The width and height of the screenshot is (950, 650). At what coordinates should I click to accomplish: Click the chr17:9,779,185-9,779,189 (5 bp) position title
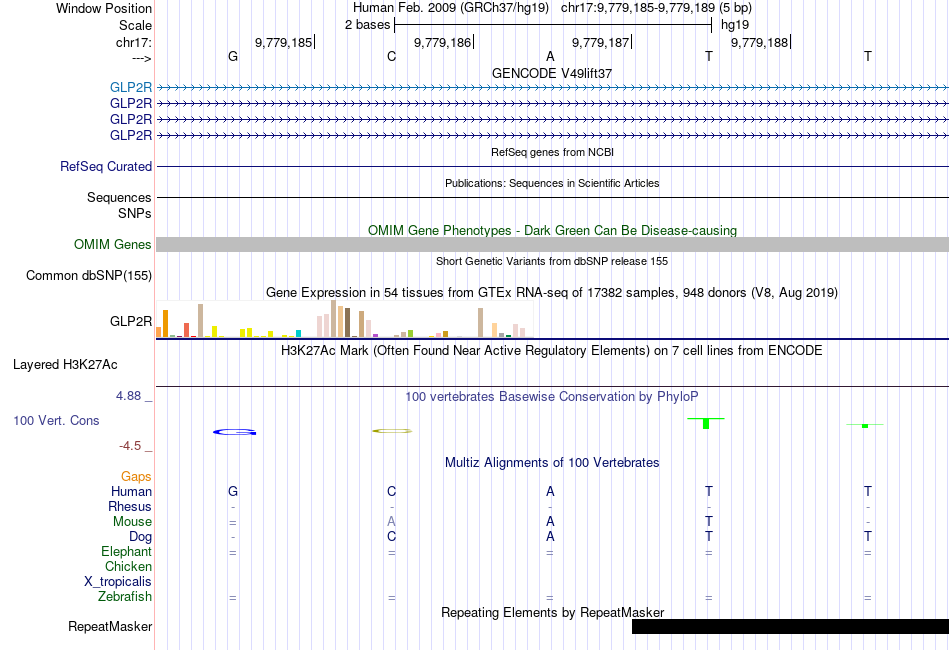click(x=656, y=8)
